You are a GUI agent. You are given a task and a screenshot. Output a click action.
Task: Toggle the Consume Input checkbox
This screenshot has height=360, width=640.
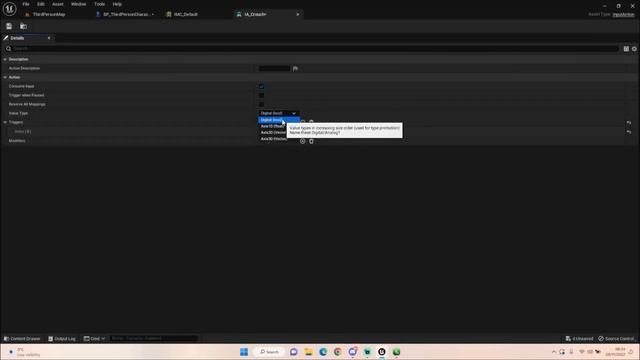coord(261,86)
